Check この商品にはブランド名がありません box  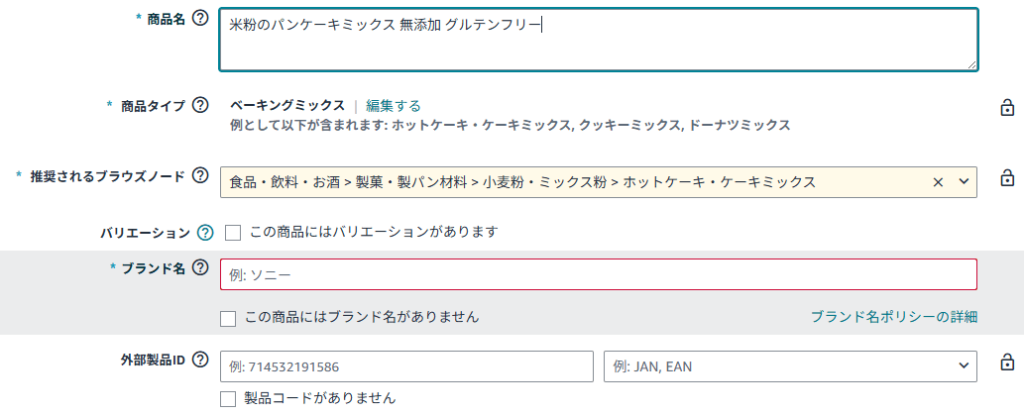click(x=228, y=319)
